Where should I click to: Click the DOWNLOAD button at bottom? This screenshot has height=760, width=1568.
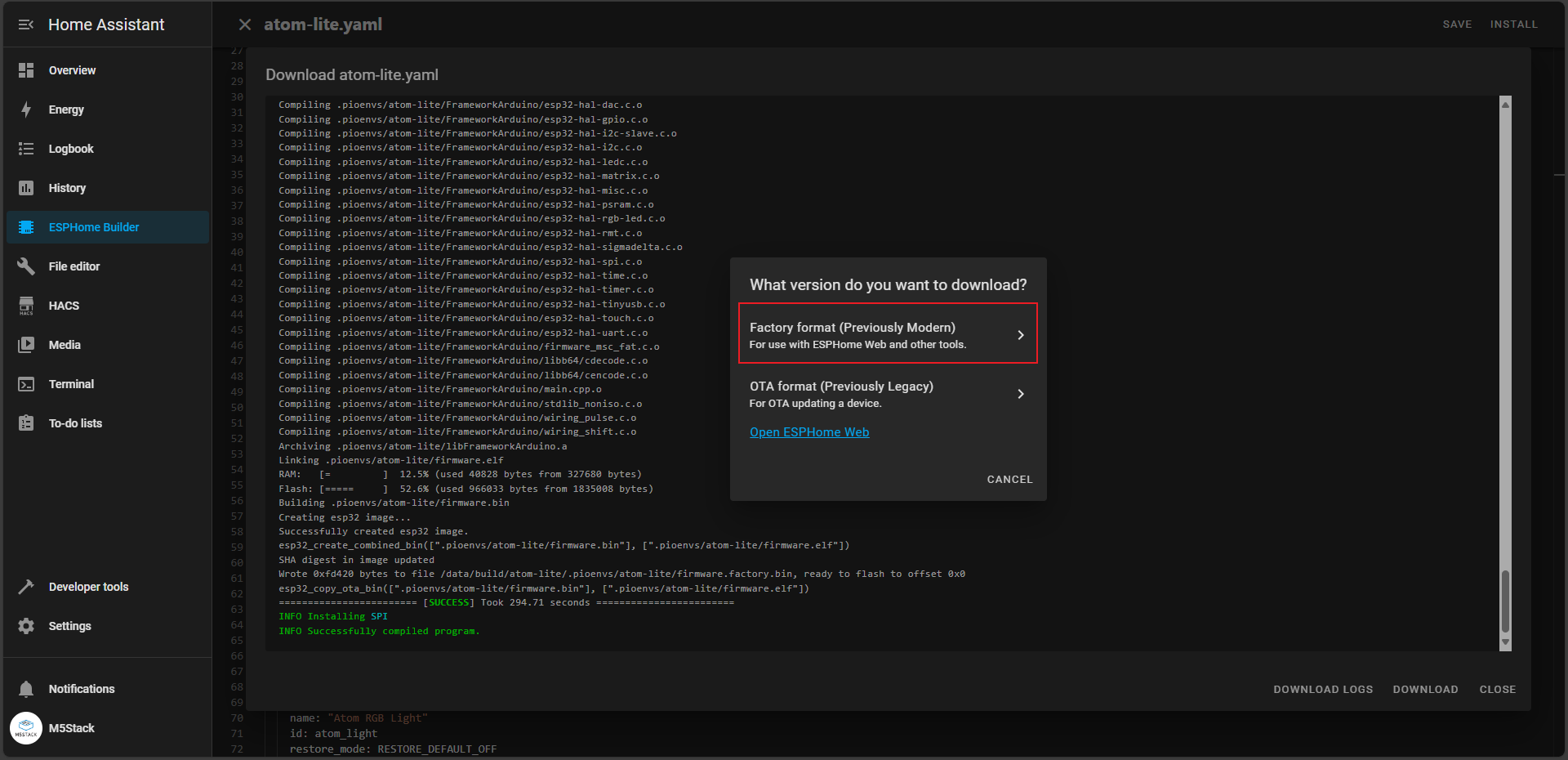(x=1425, y=690)
